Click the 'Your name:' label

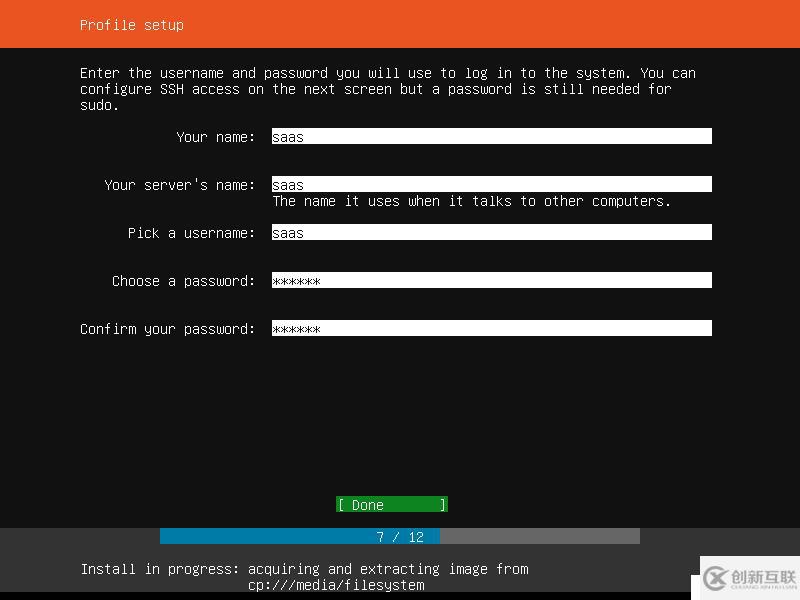(x=215, y=137)
